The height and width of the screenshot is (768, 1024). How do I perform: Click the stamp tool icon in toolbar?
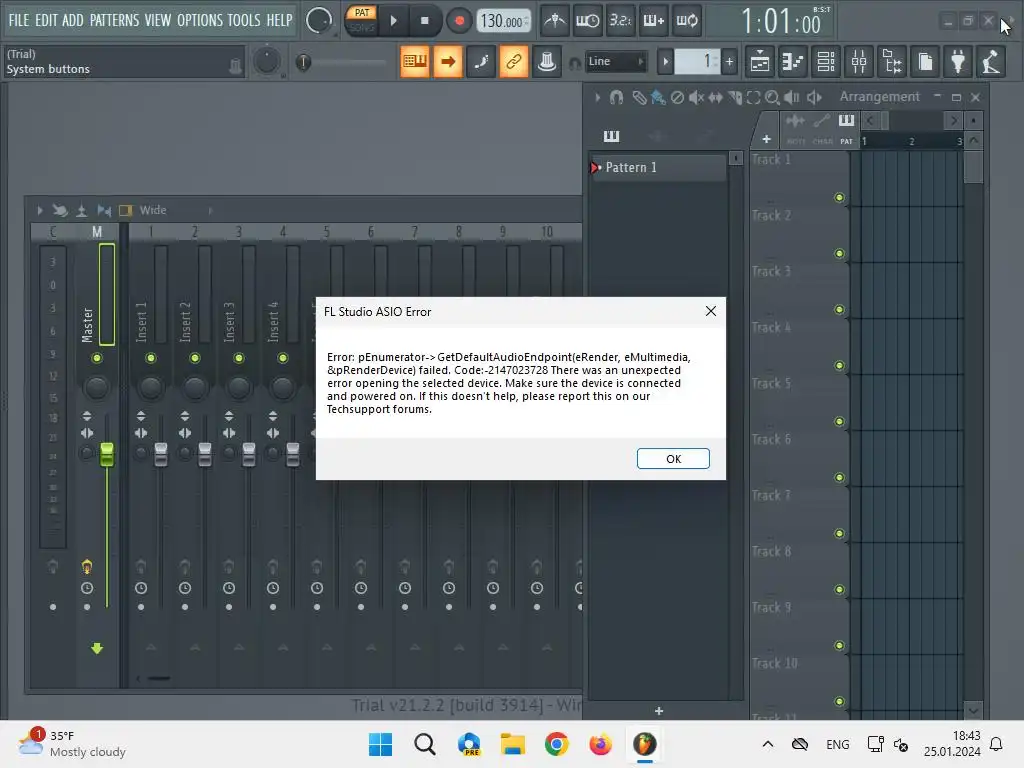(547, 61)
